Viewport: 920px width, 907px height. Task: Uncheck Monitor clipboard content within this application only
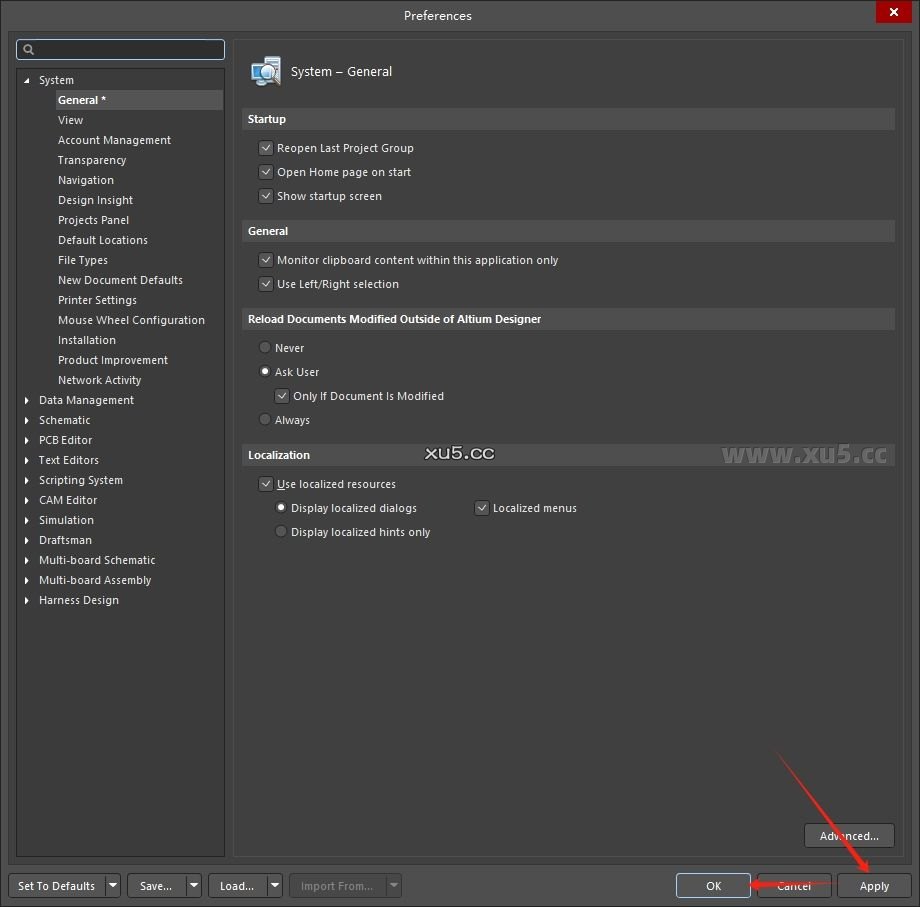(x=266, y=259)
